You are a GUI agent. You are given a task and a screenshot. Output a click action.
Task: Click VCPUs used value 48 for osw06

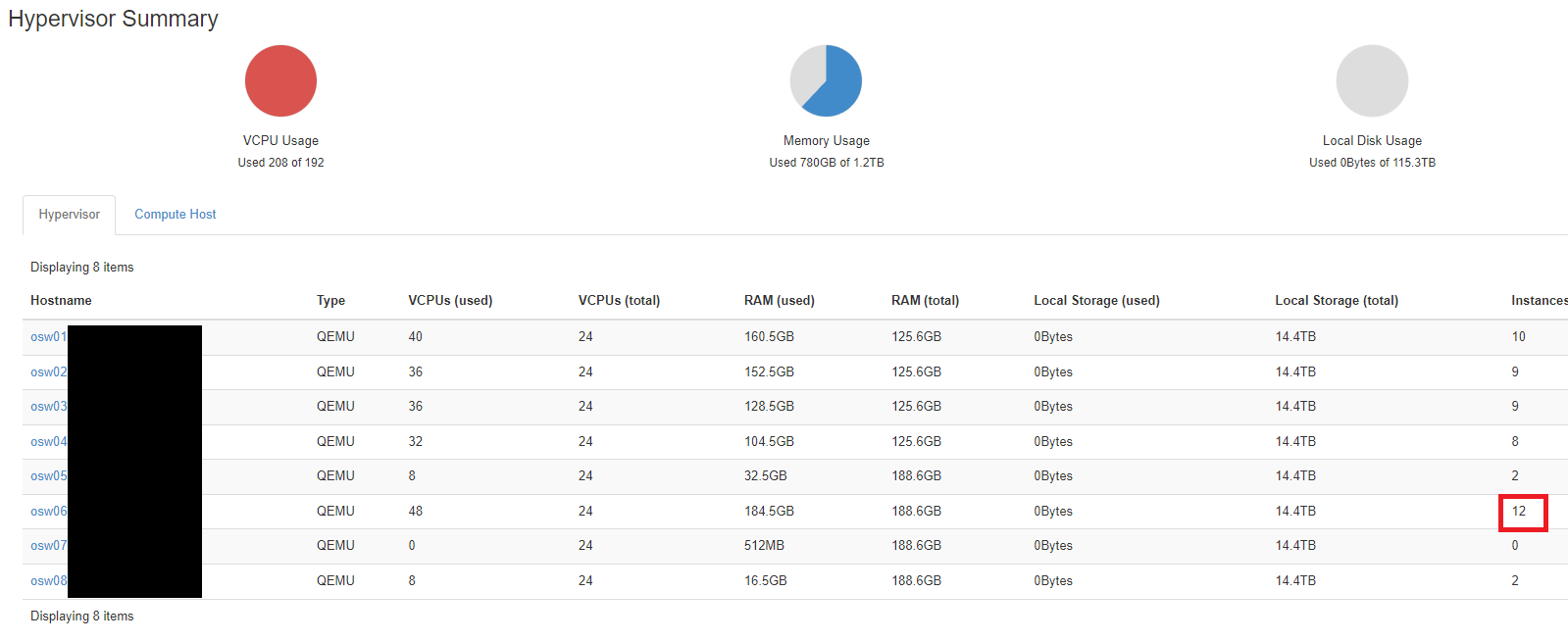(x=416, y=512)
